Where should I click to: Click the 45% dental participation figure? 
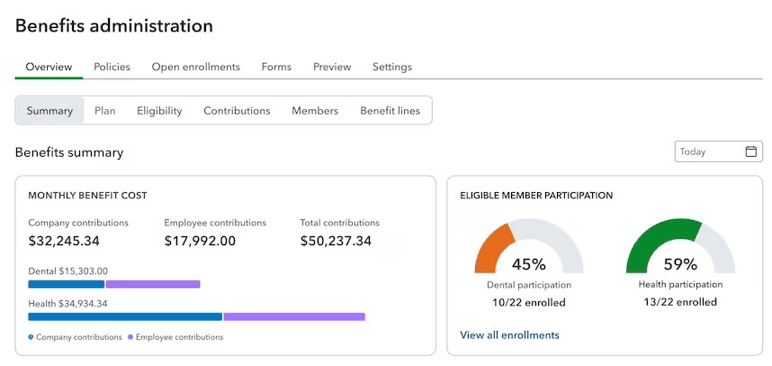pos(529,265)
